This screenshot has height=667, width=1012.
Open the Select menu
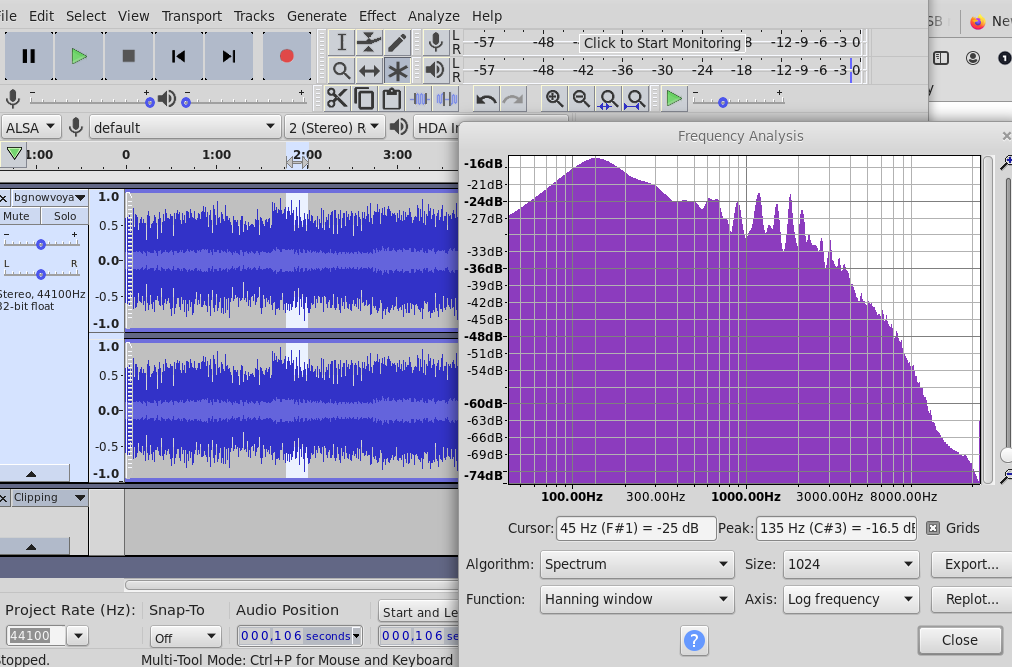click(x=86, y=15)
